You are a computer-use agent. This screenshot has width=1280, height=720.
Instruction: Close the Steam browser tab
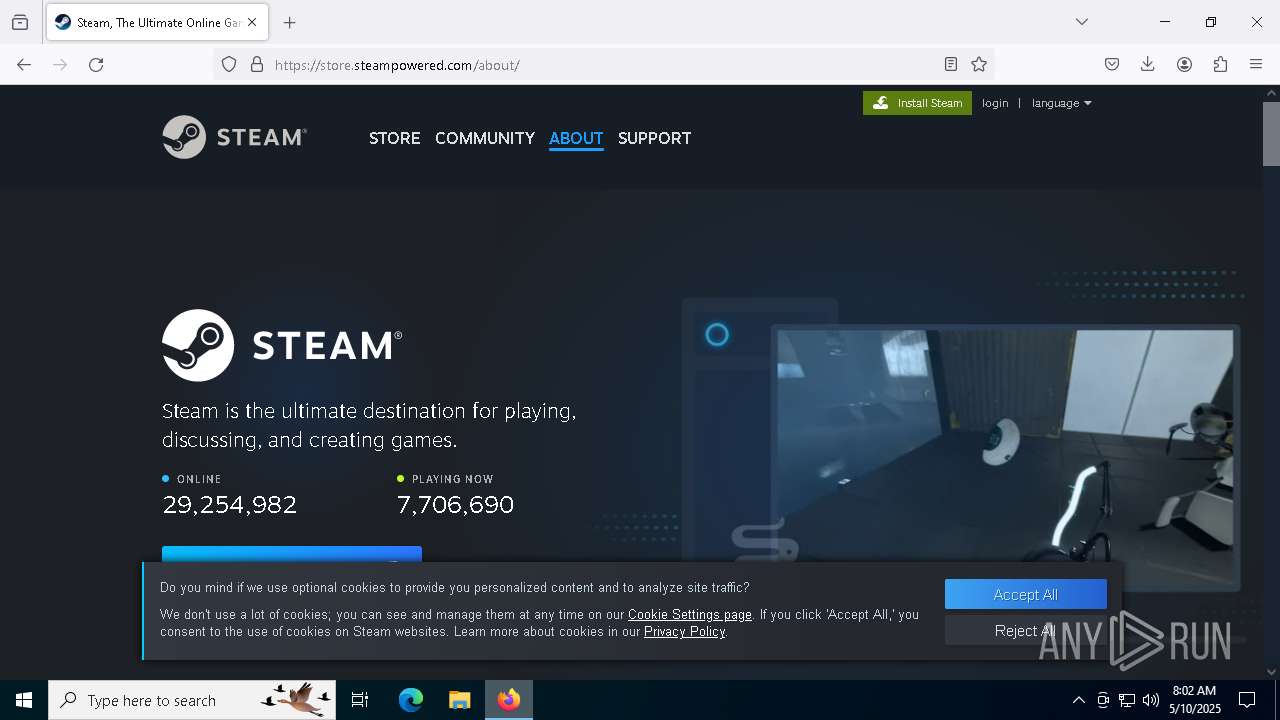252,22
